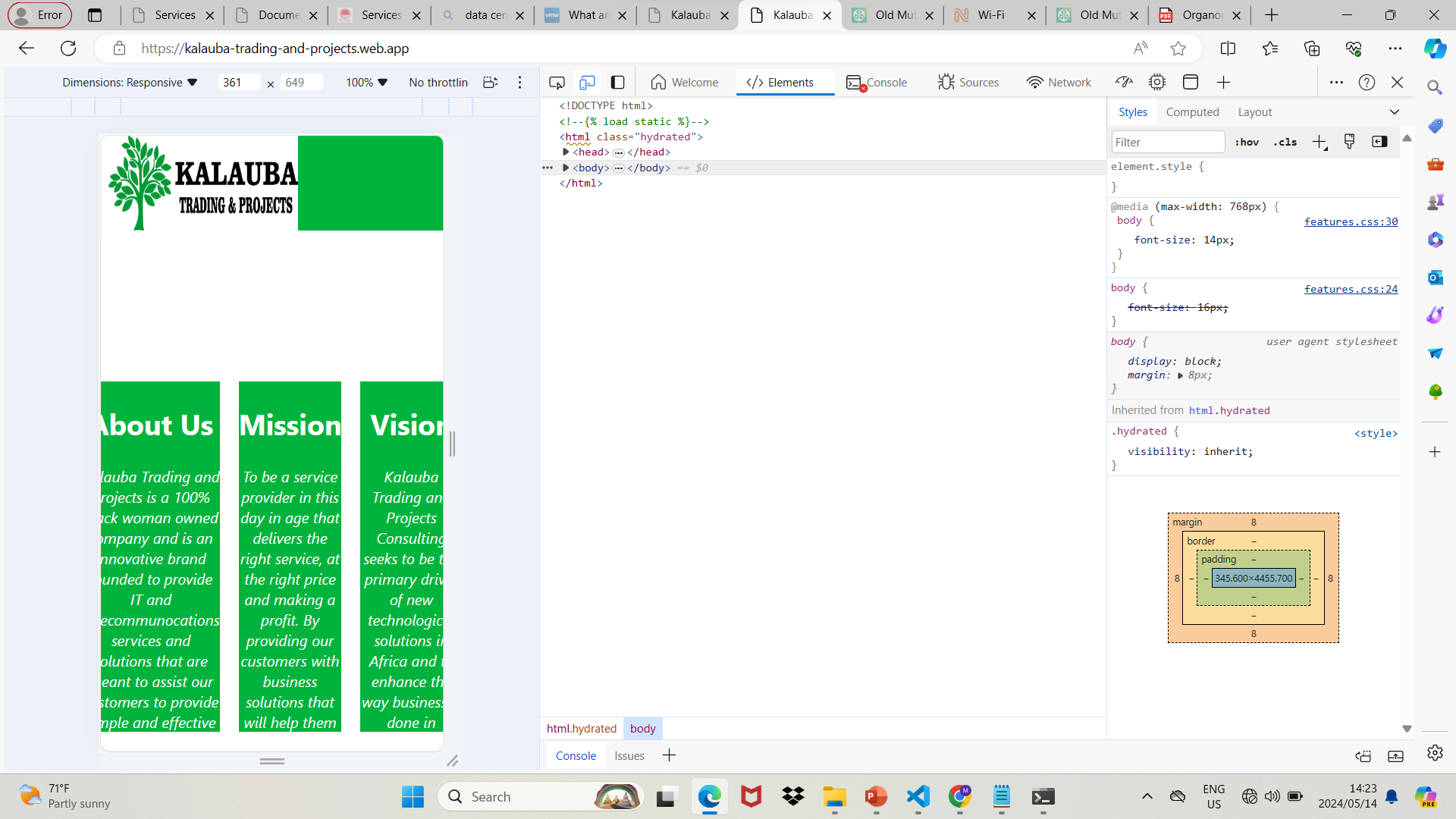Viewport: 1456px width, 819px height.
Task: Open Copilot sidebar icon
Action: pos(1435,49)
